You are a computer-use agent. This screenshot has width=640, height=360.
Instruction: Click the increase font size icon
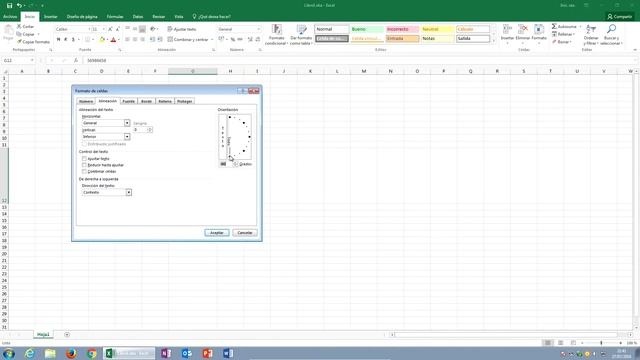[x=110, y=29]
